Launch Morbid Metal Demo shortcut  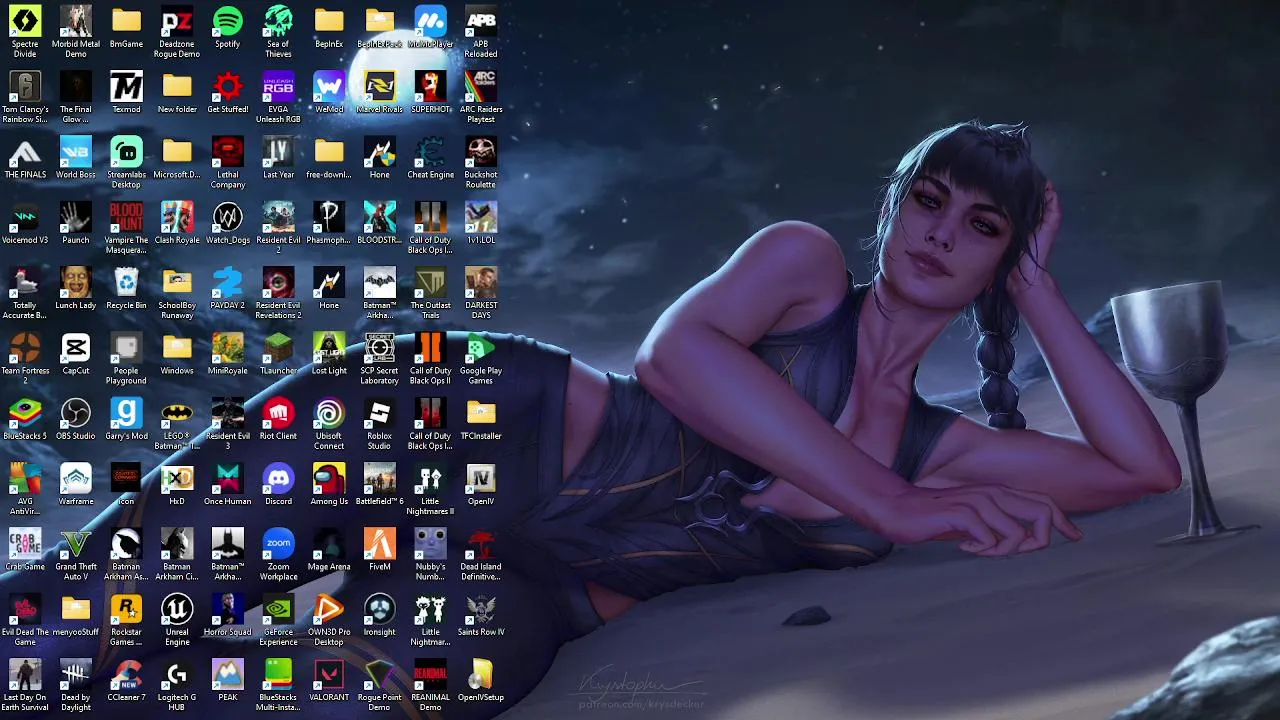pos(76,21)
